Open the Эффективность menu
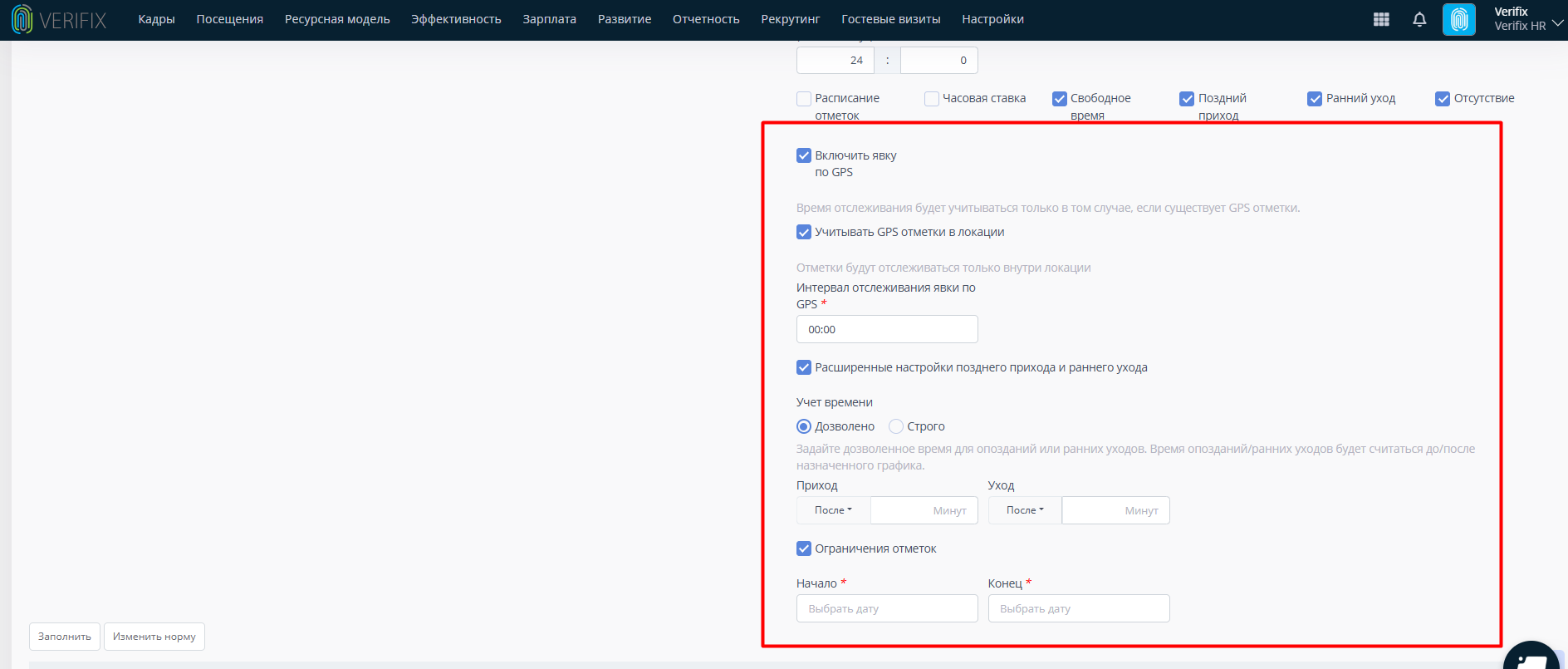The width and height of the screenshot is (1568, 669). pyautogui.click(x=456, y=19)
